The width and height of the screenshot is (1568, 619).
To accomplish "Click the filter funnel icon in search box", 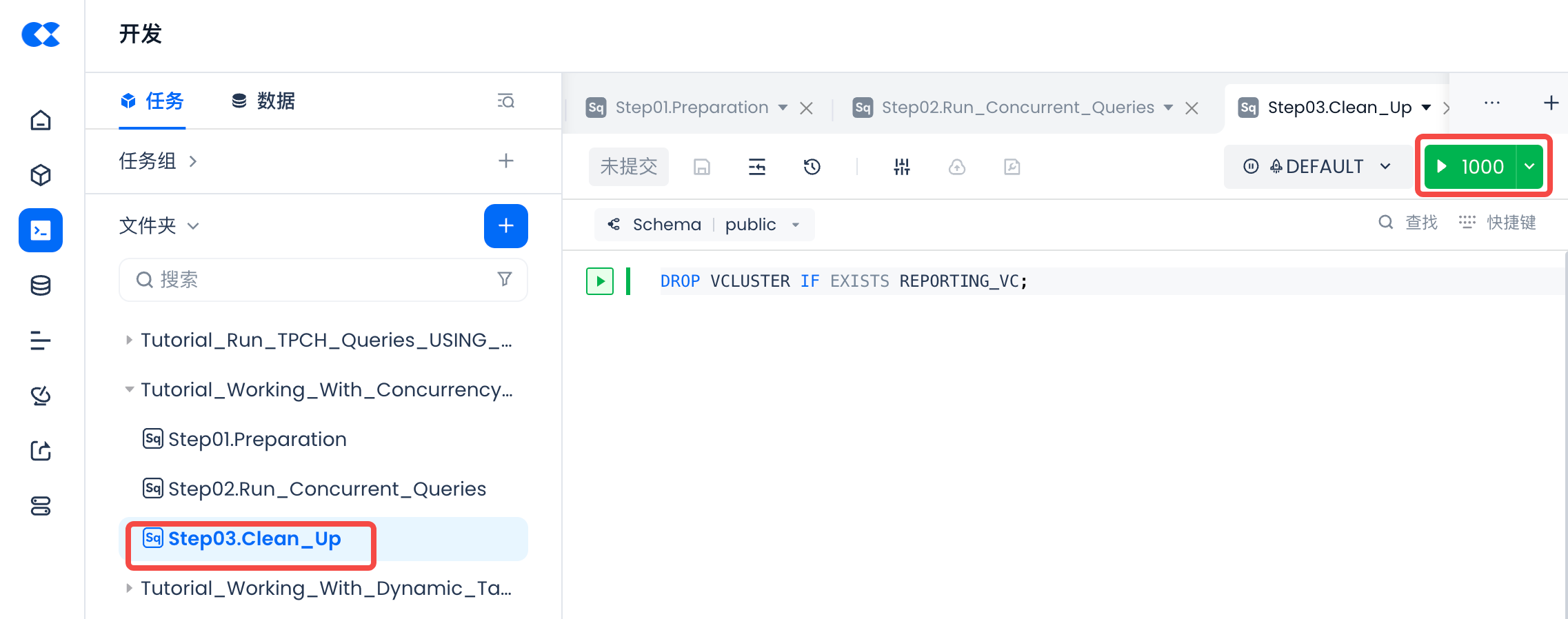I will tap(505, 279).
